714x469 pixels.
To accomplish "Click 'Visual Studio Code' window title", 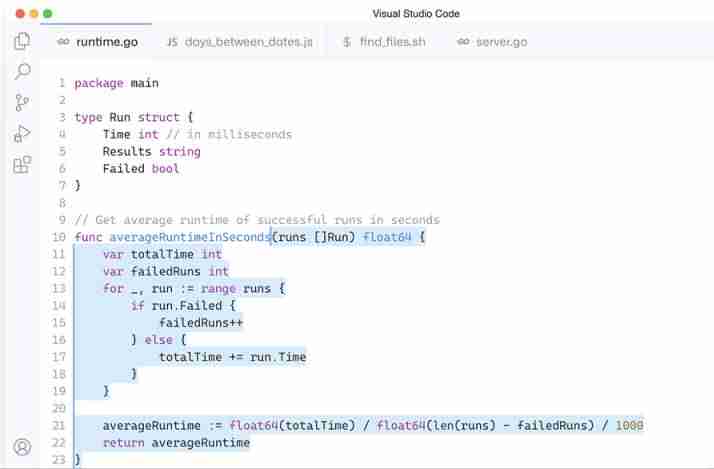I will tap(416, 14).
